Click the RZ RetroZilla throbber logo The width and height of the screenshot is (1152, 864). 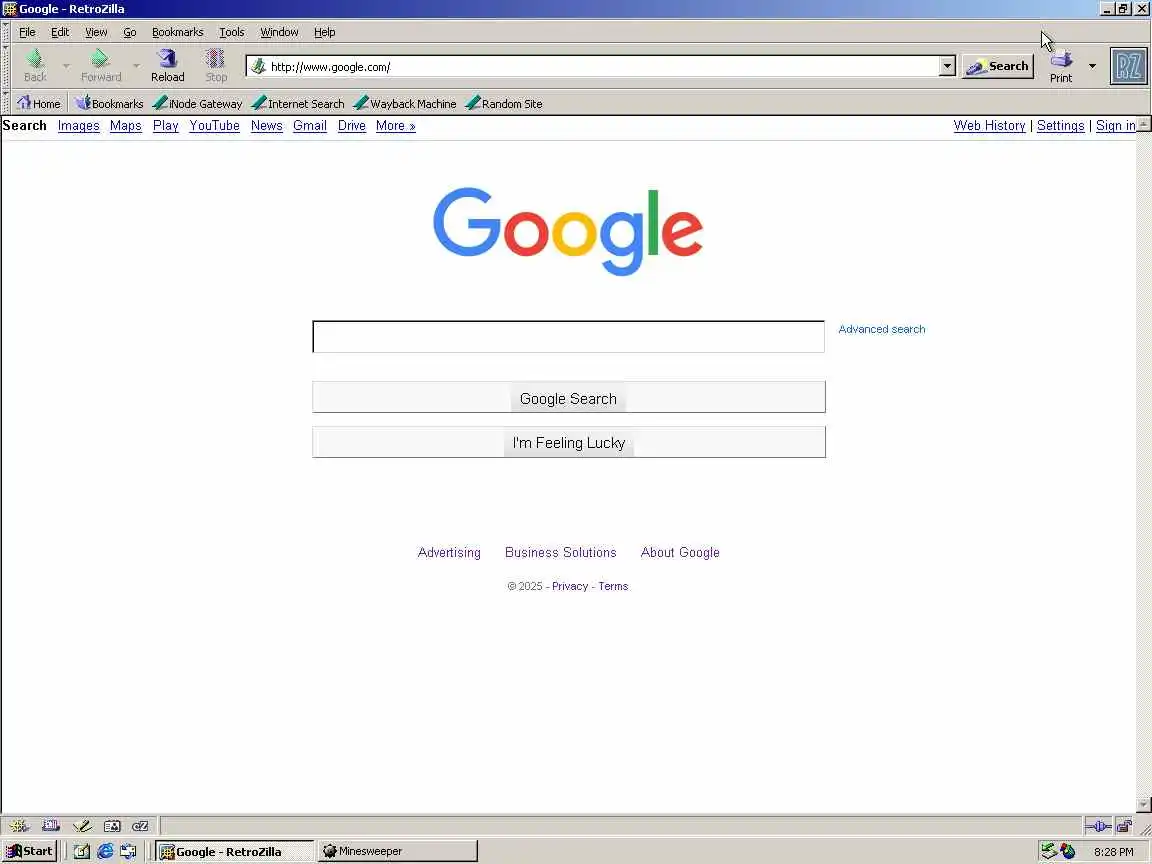[x=1128, y=66]
